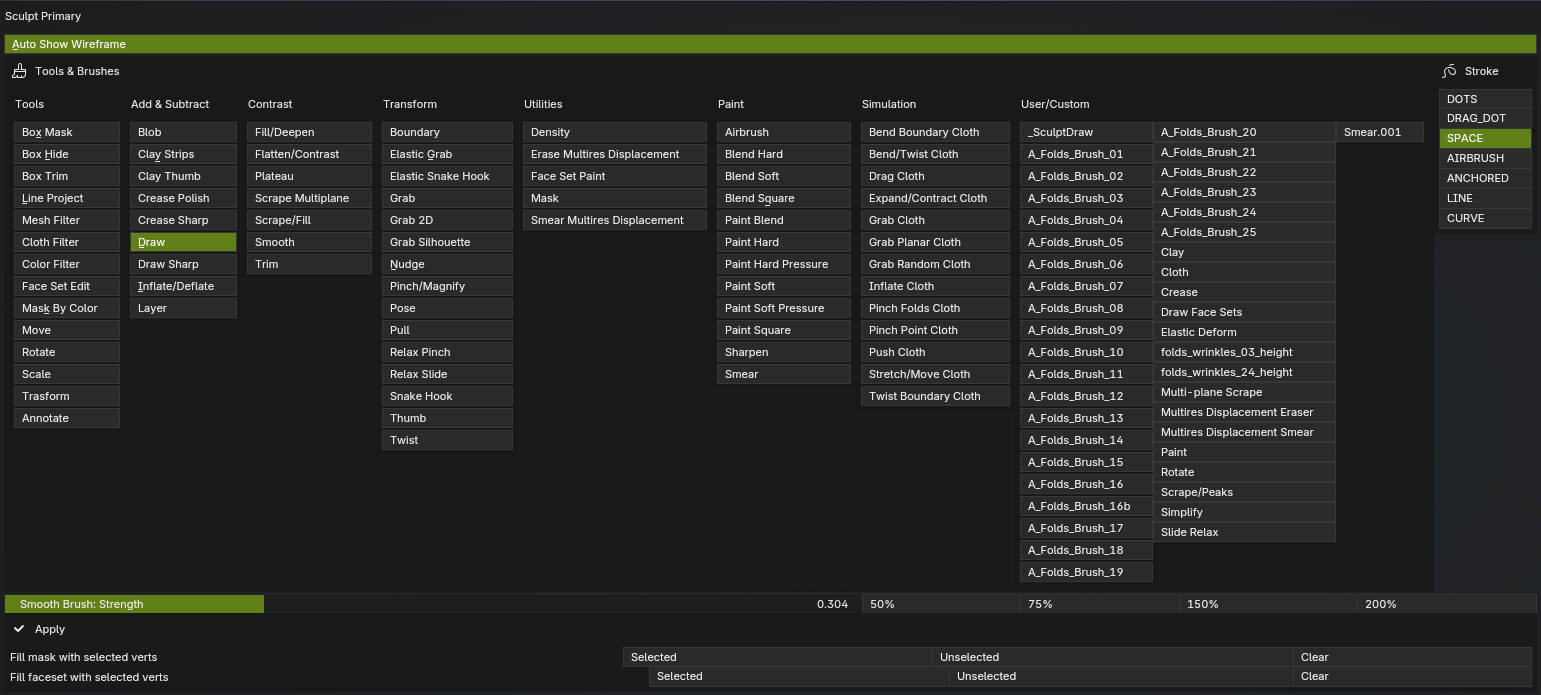The width and height of the screenshot is (1541, 695).
Task: Select the Face Set Paint brush
Action: (615, 176)
